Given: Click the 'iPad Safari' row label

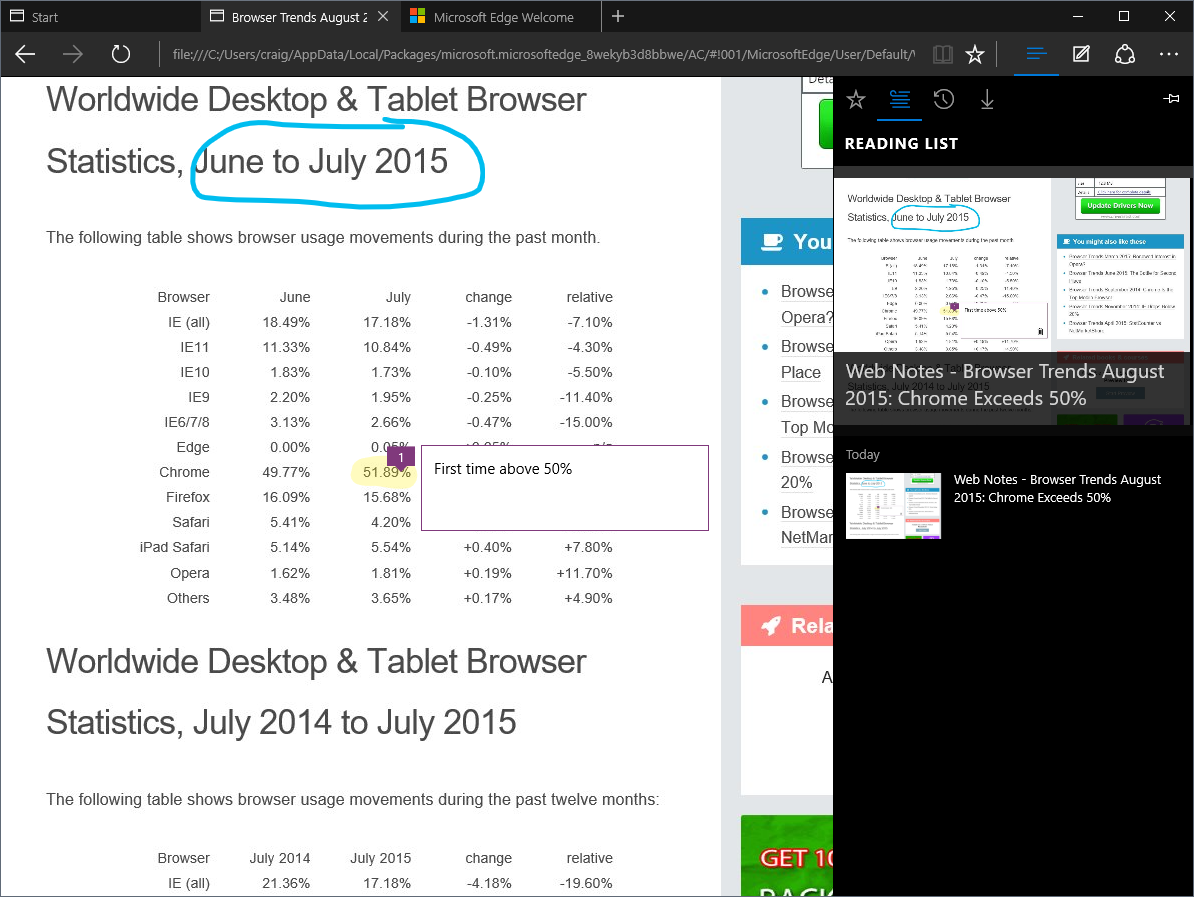Looking at the screenshot, I should click(174, 547).
